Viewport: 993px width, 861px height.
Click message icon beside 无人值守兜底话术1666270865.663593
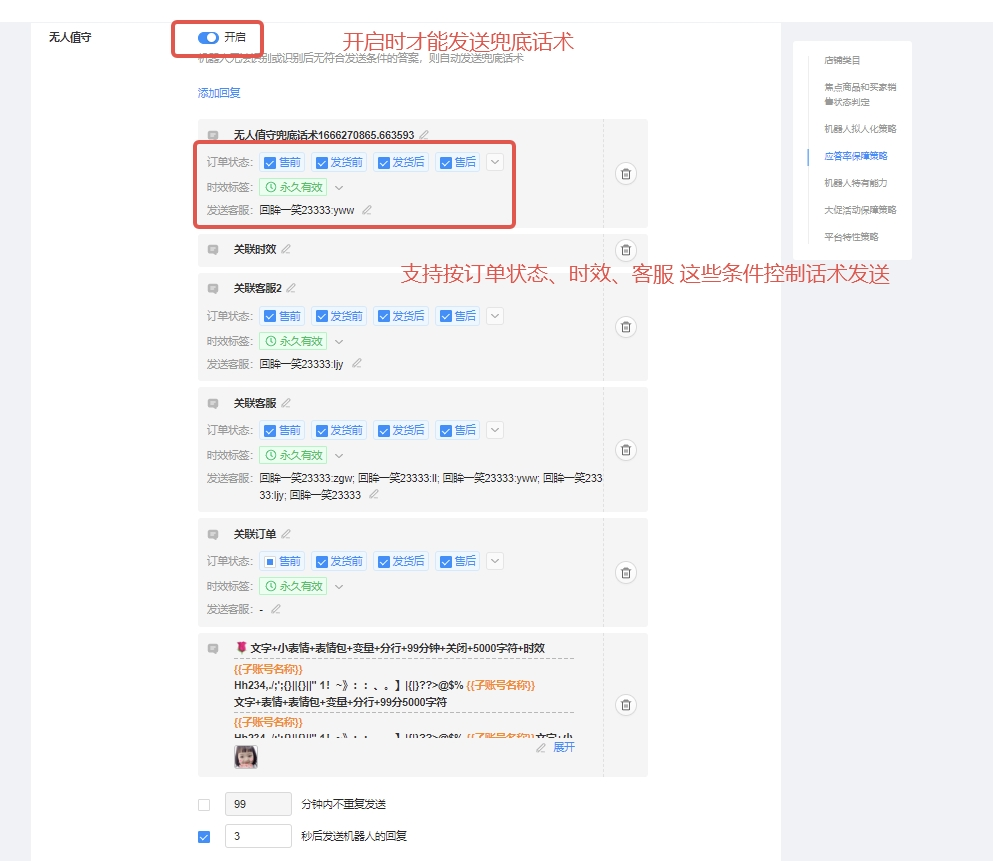(213, 135)
